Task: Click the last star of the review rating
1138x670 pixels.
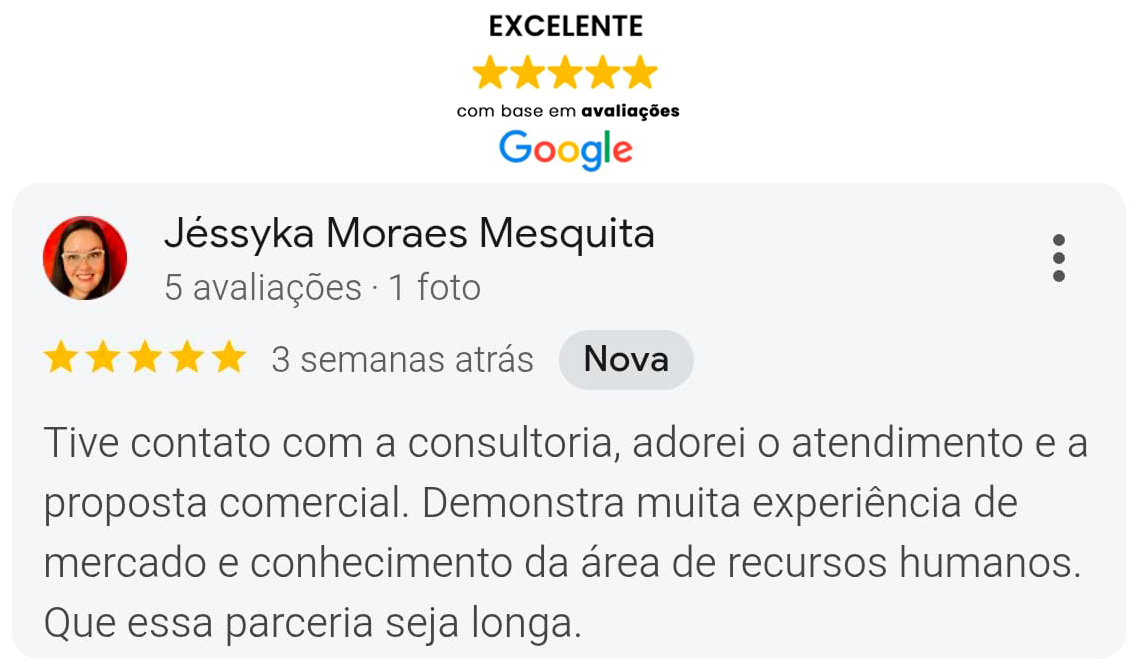Action: coord(229,358)
